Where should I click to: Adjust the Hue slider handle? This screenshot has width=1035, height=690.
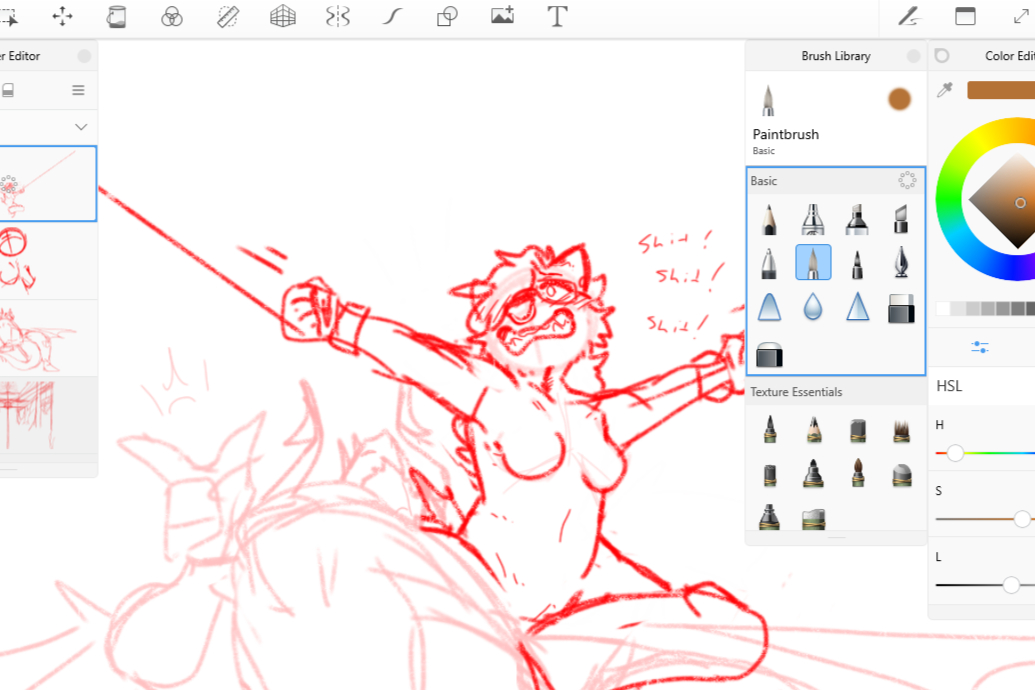[955, 453]
